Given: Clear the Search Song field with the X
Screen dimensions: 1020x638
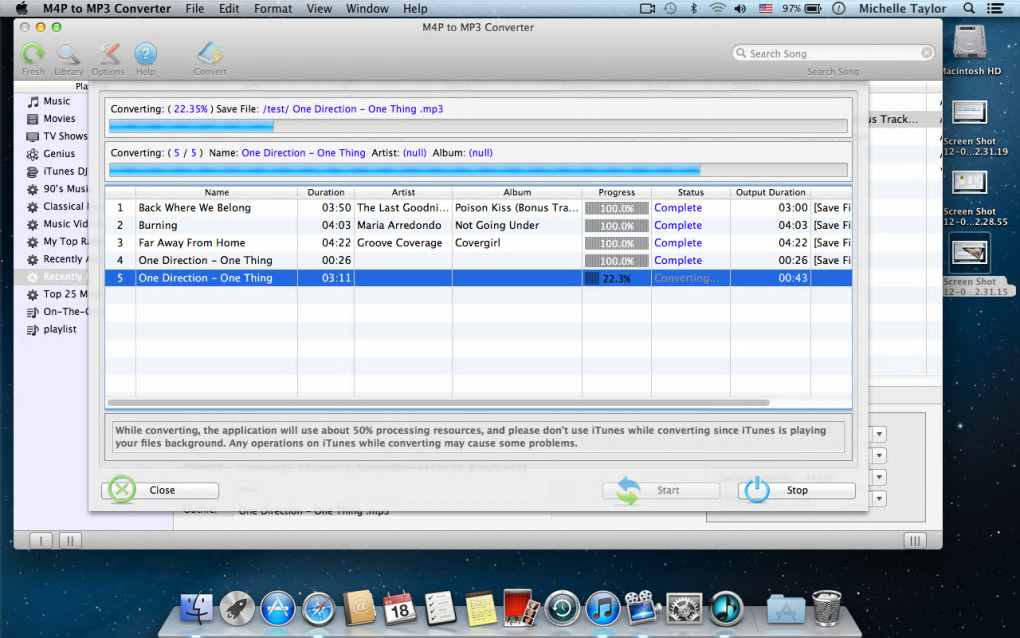Looking at the screenshot, I should [926, 53].
